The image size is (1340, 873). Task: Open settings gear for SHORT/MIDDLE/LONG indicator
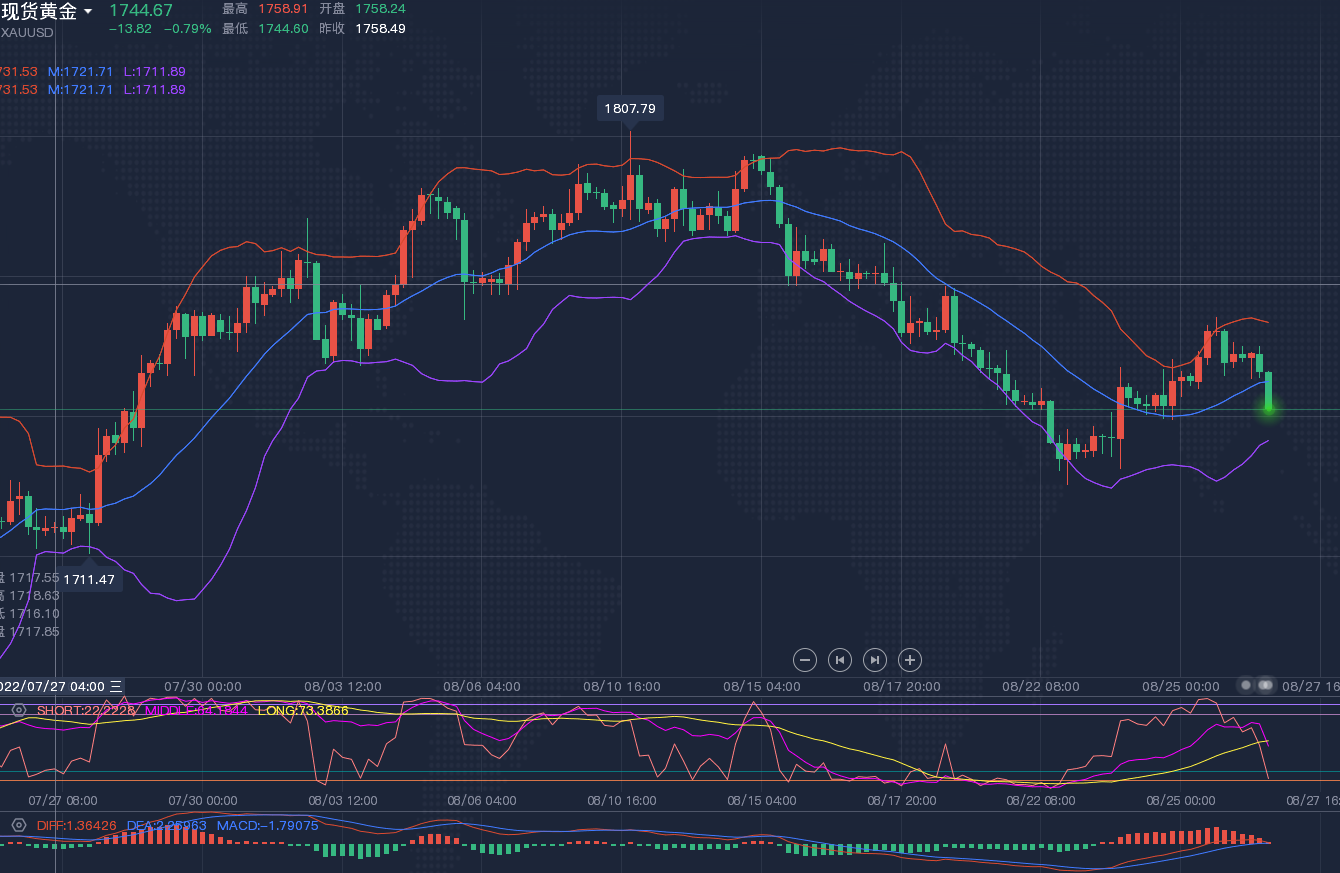click(18, 710)
